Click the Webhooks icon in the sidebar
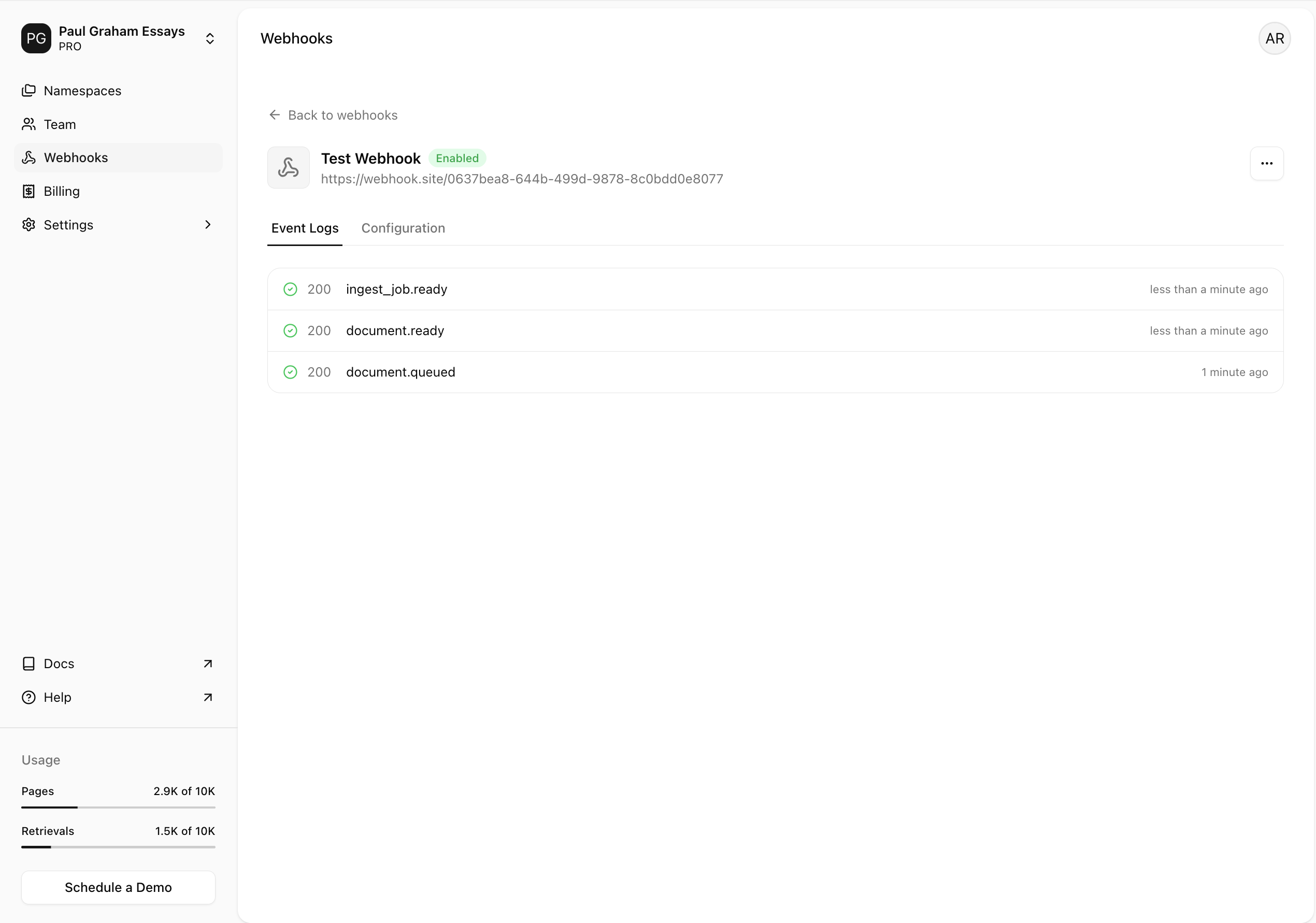Screen dimensions: 1316x923 click(x=28, y=157)
